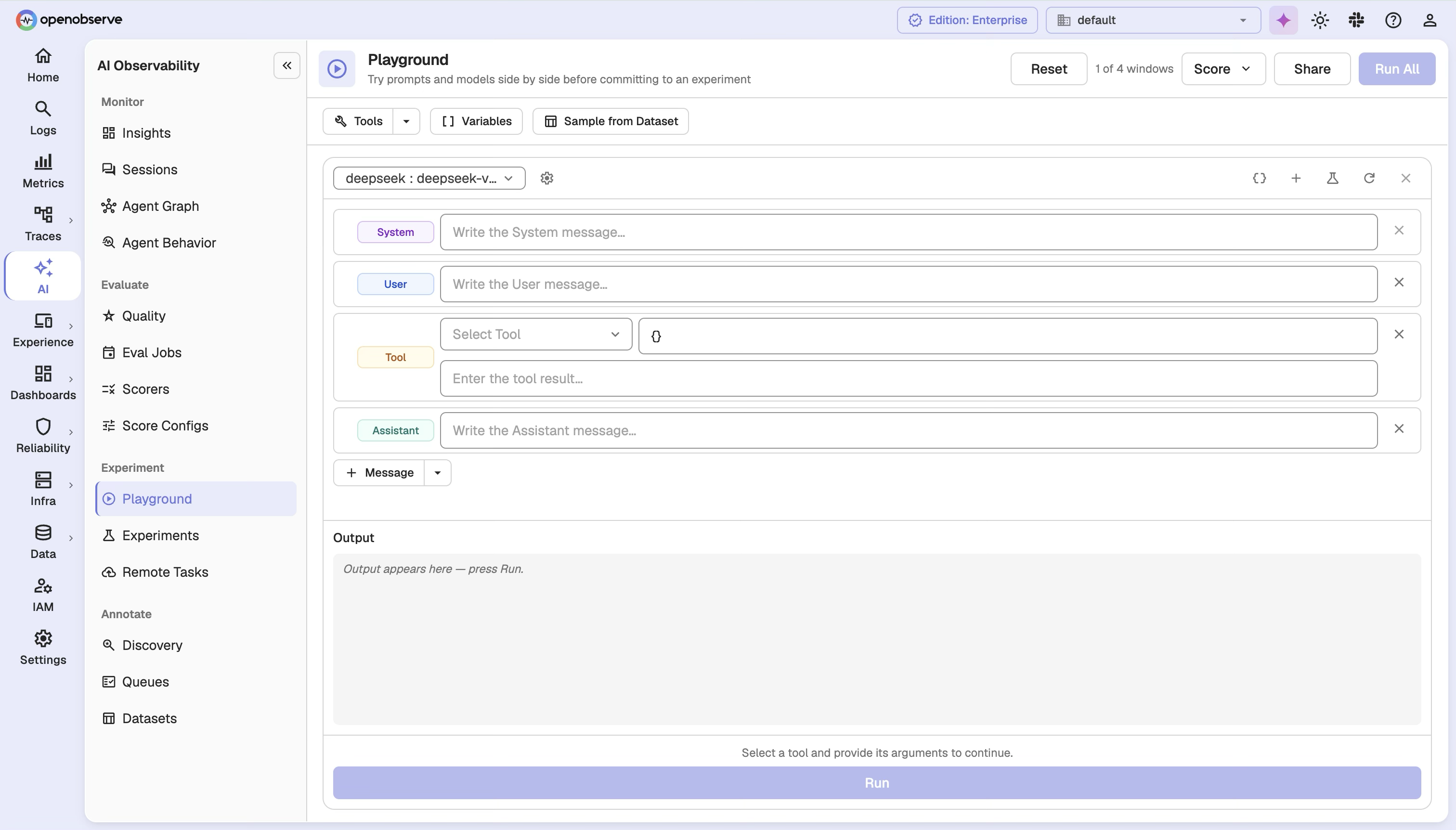Open Datasets under Annotate
This screenshot has width=1456, height=830.
(x=195, y=718)
